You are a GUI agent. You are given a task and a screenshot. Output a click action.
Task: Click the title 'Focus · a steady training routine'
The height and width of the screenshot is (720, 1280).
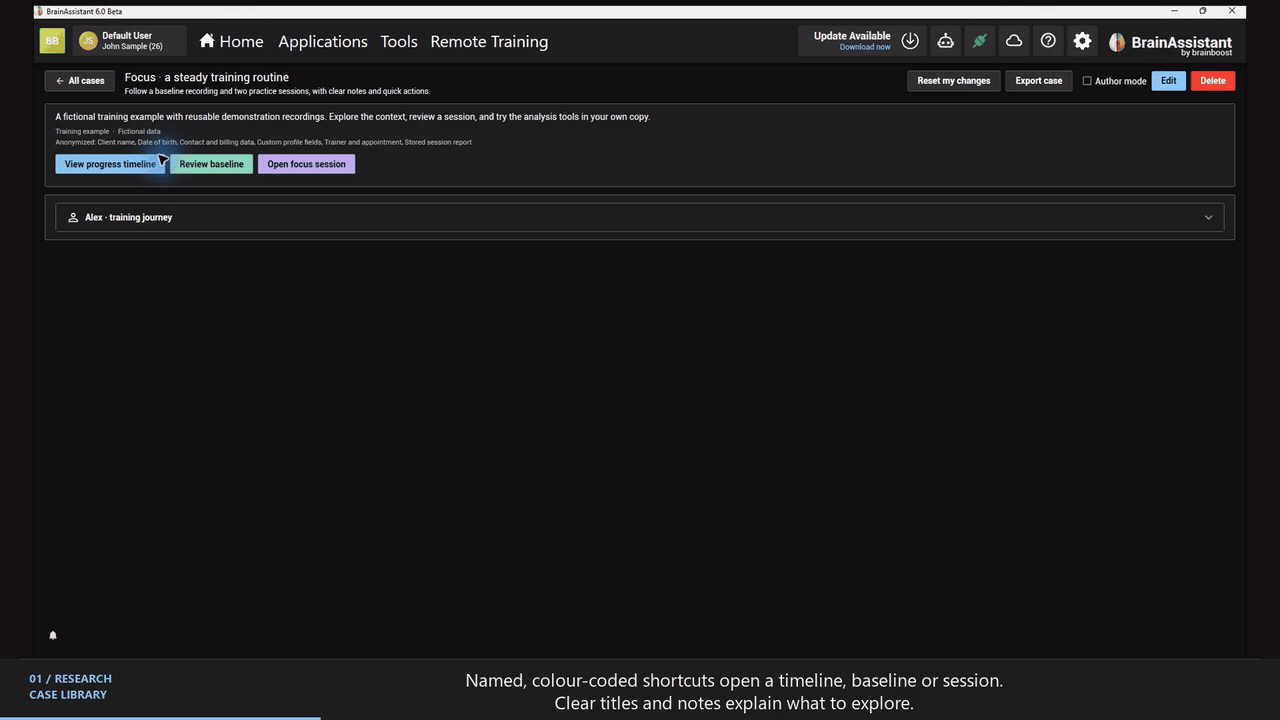coord(207,77)
